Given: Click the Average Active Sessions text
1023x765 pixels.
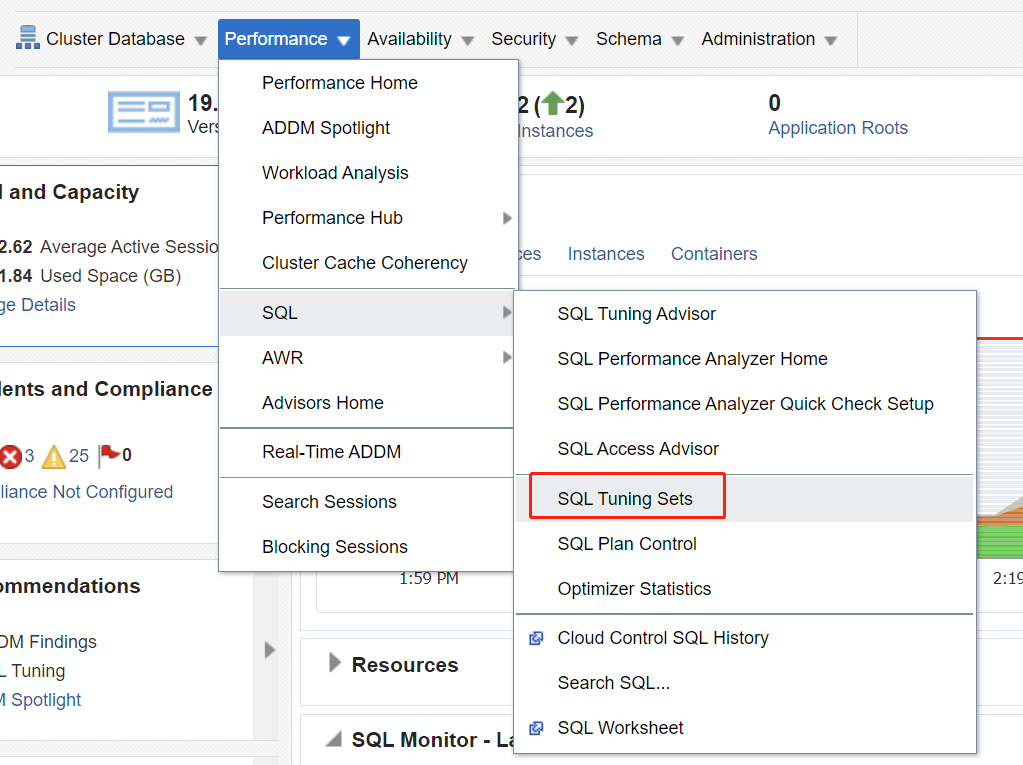Looking at the screenshot, I should coord(129,247).
